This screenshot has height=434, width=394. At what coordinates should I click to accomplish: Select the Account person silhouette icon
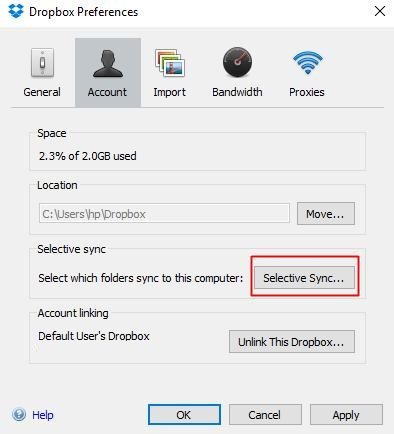(108, 63)
